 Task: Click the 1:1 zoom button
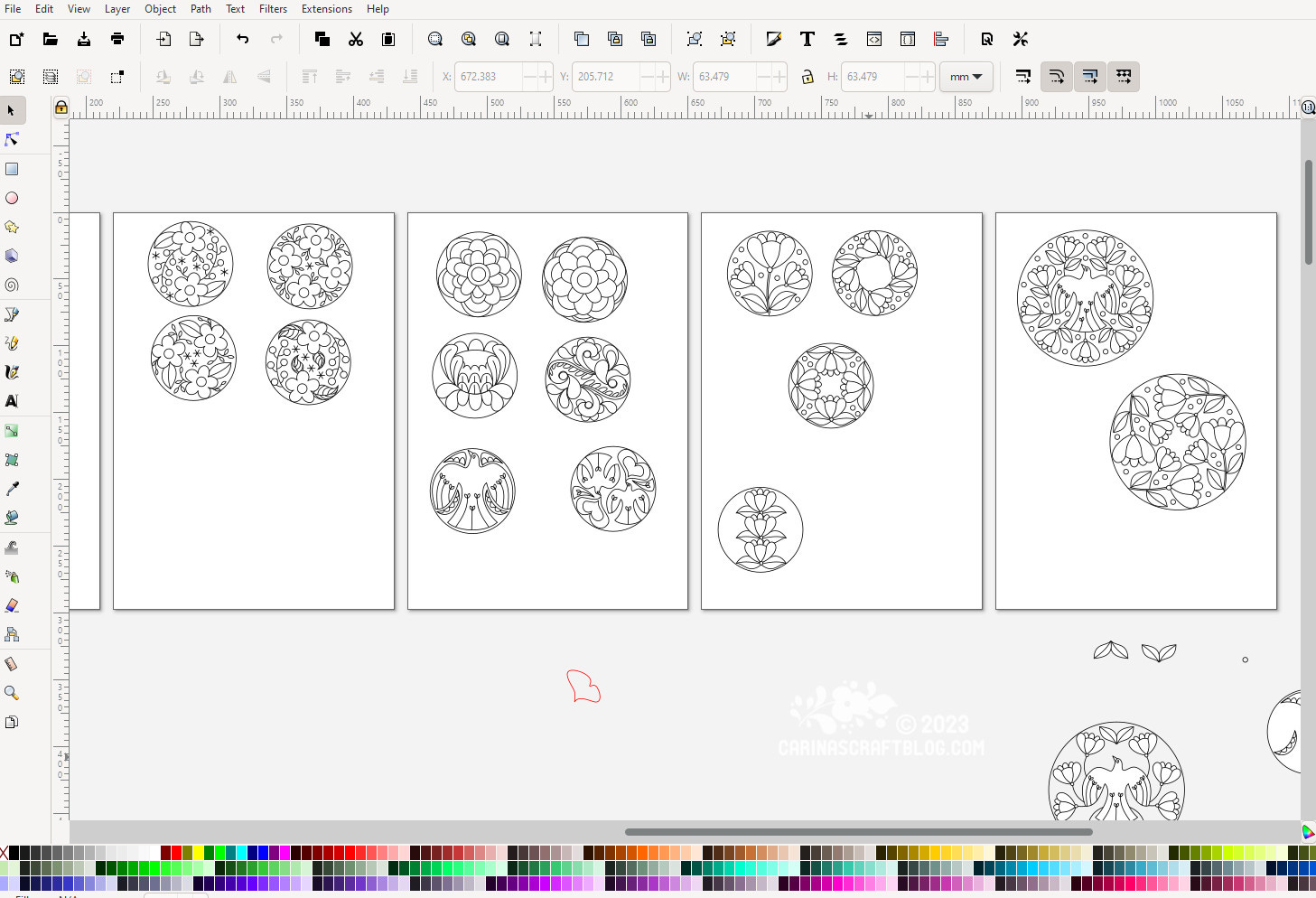click(1308, 107)
